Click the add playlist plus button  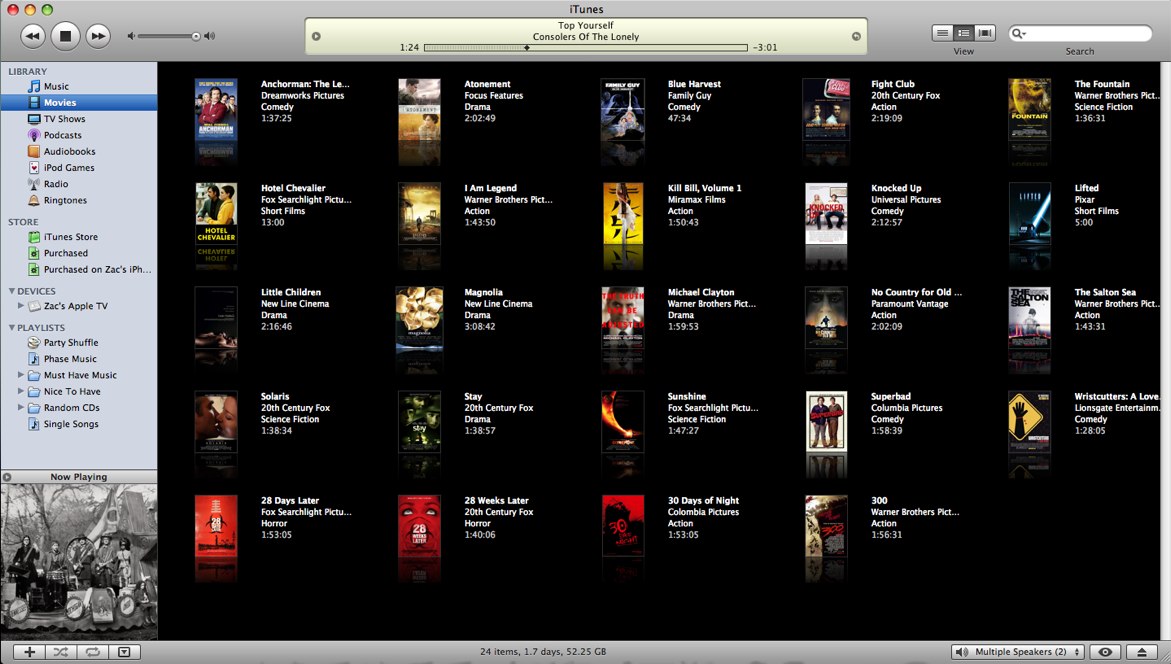click(29, 652)
